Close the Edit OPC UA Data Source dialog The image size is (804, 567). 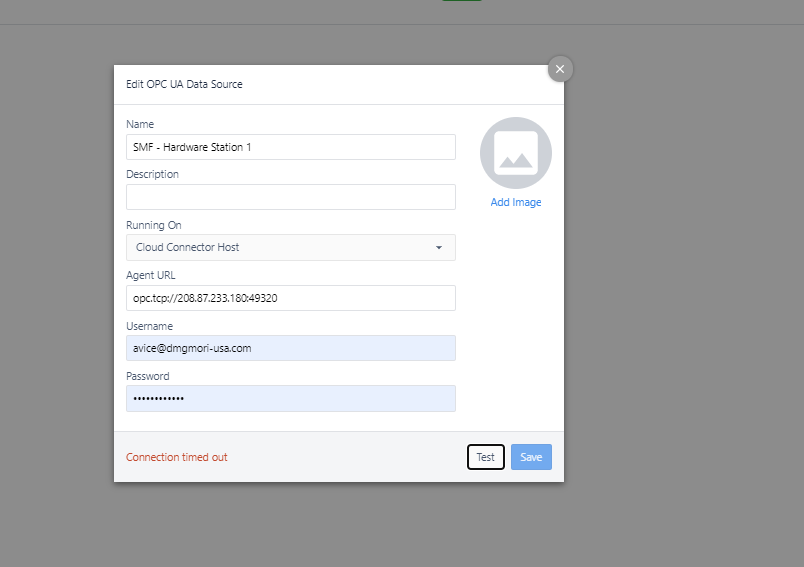560,69
